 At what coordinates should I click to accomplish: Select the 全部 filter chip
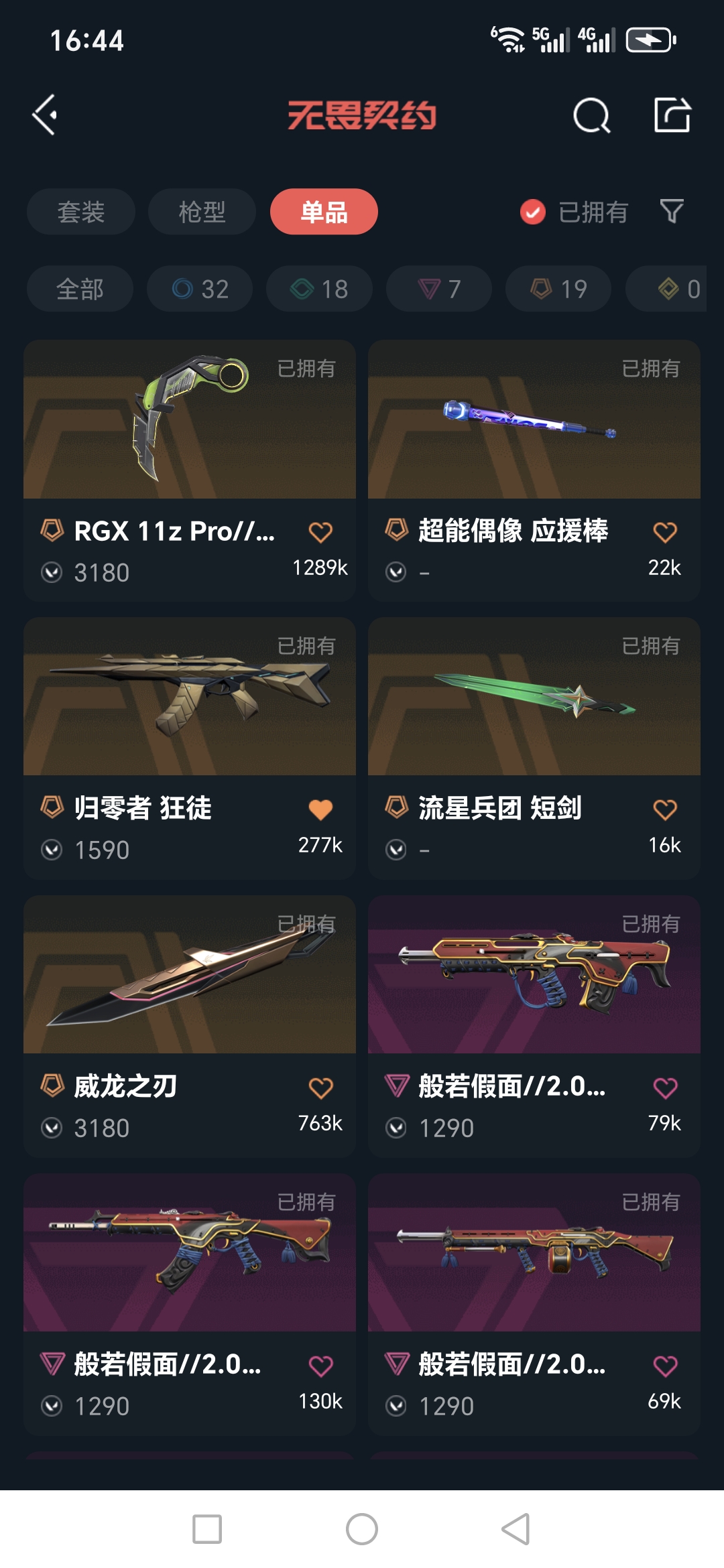[x=80, y=289]
